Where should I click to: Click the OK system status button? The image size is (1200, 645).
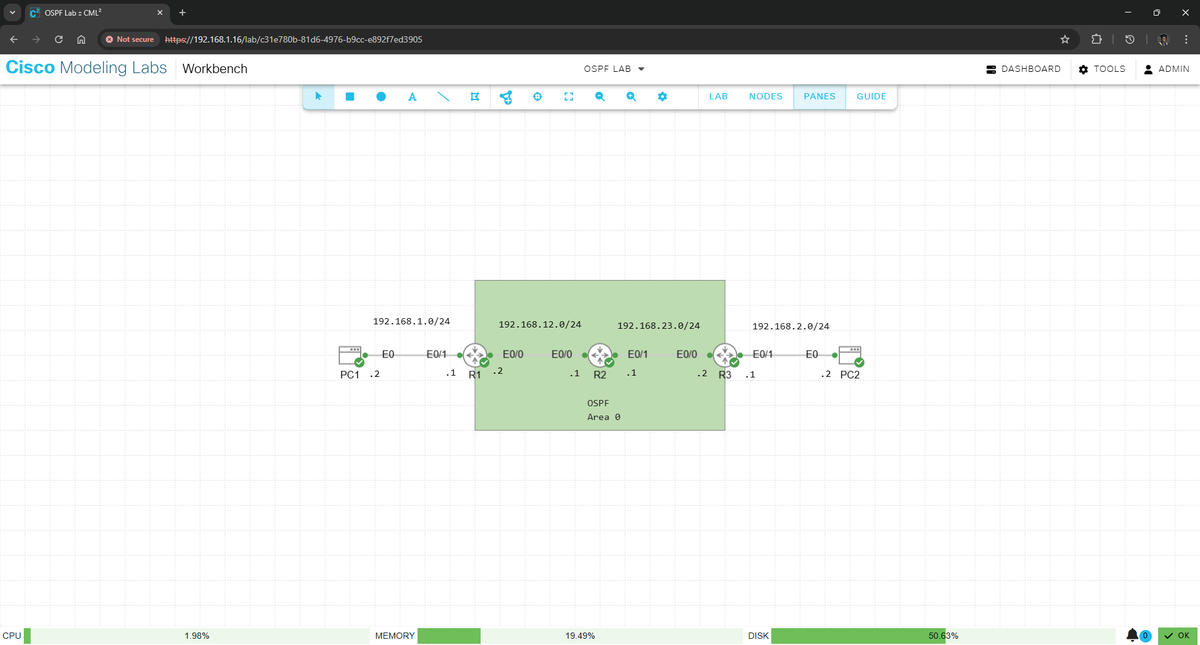[1177, 635]
